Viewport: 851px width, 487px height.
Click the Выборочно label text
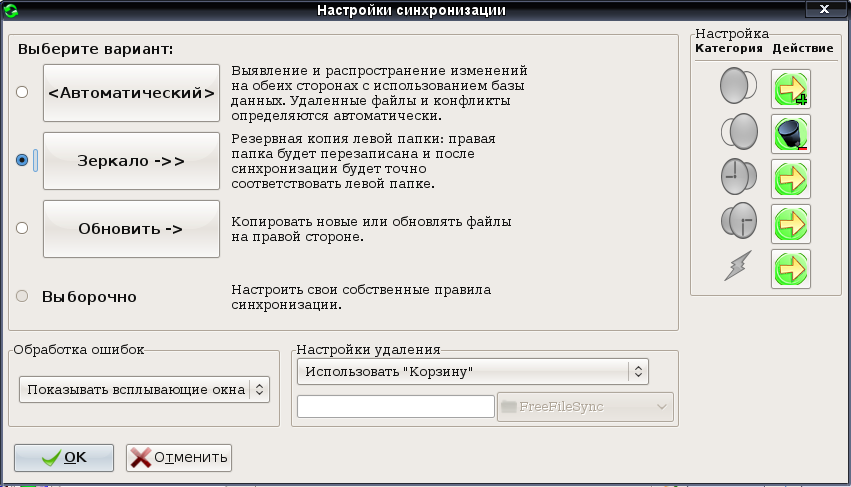click(89, 297)
